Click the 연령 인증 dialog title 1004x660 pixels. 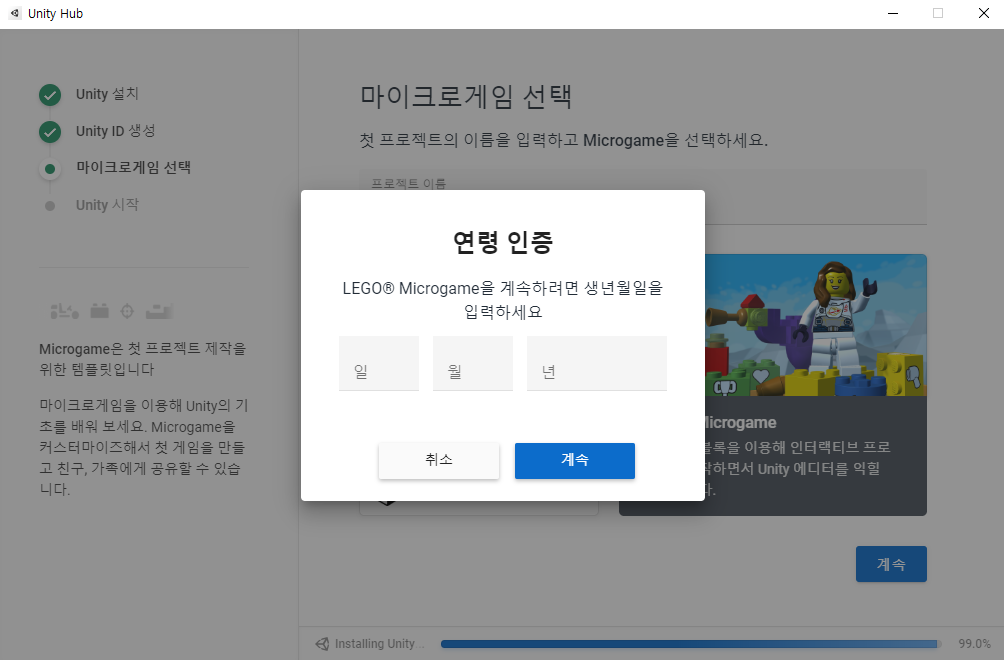point(503,242)
